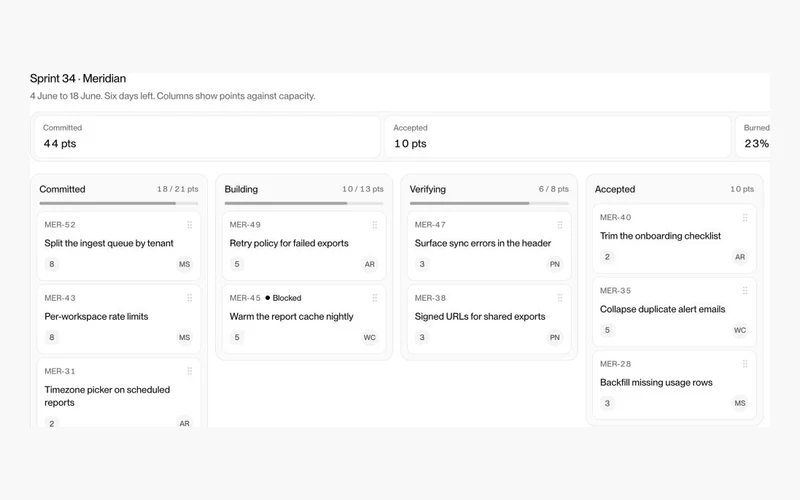Open card Warm the report cache nightly

coord(304,319)
